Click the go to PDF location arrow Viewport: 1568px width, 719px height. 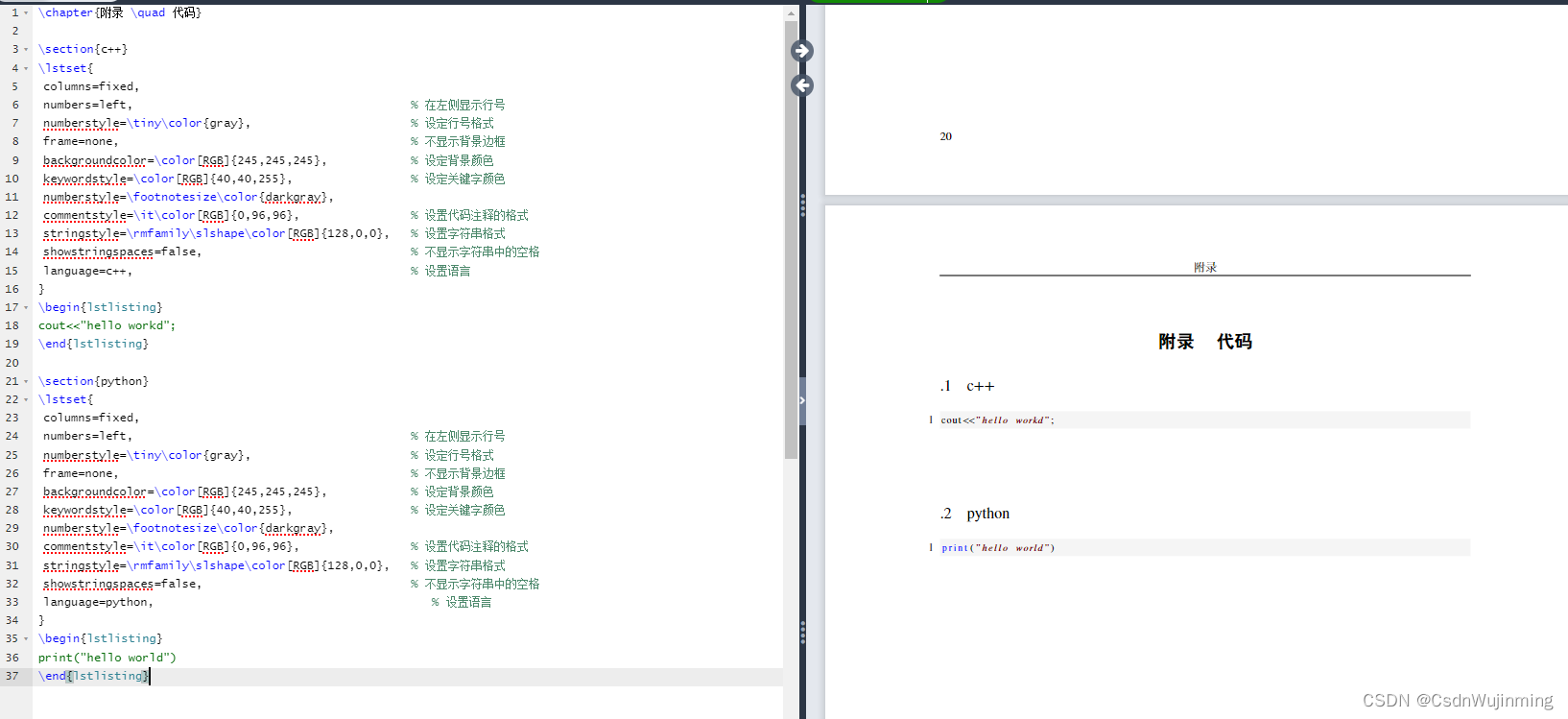(802, 51)
